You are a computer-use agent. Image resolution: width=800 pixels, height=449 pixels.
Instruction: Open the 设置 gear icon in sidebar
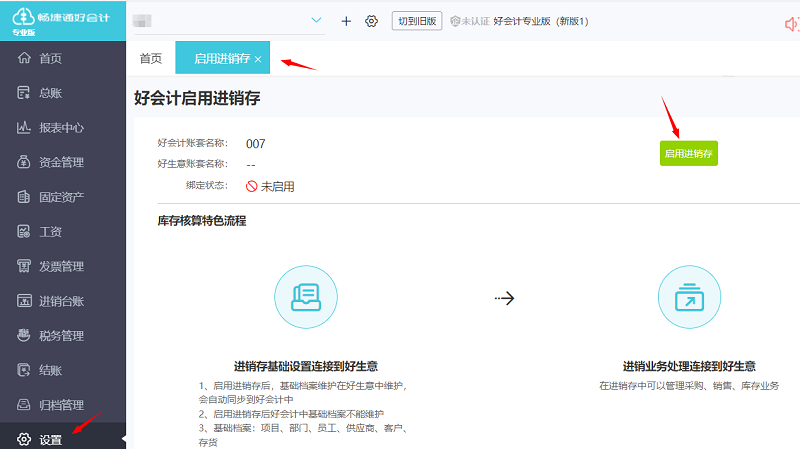pos(24,439)
